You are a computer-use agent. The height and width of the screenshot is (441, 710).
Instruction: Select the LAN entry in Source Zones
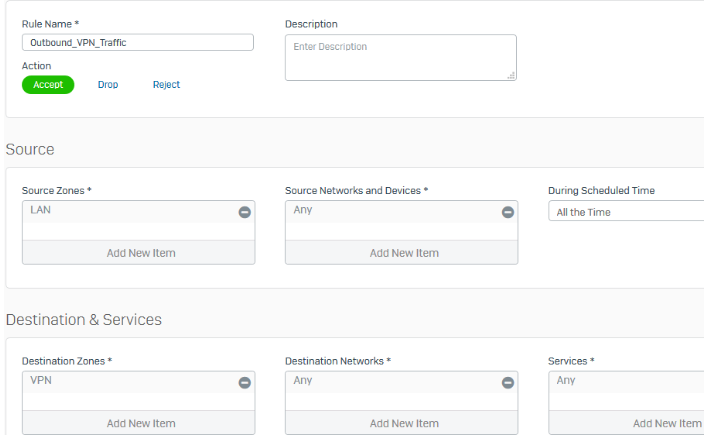(x=41, y=210)
